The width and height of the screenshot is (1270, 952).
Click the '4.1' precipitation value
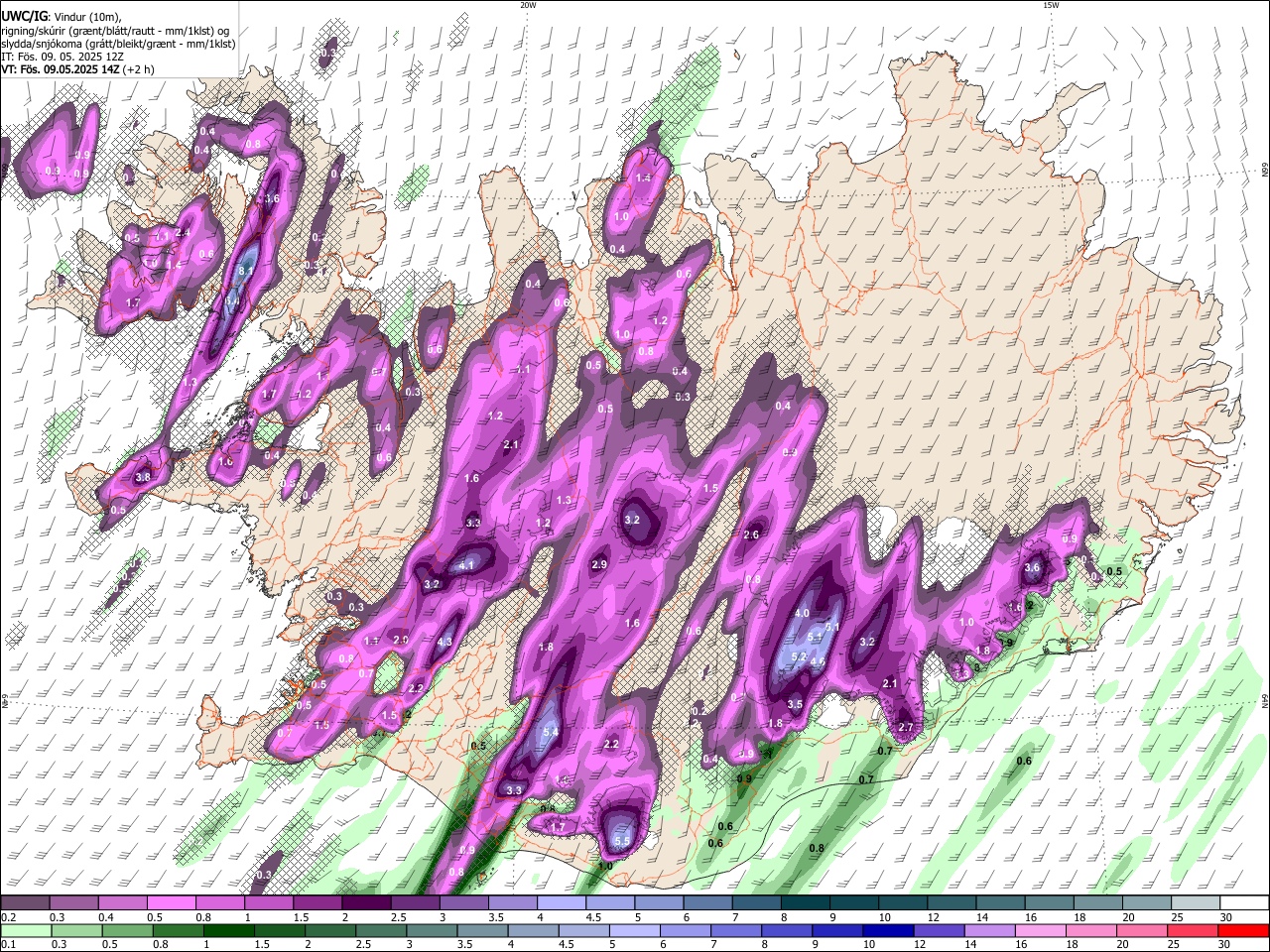(468, 565)
